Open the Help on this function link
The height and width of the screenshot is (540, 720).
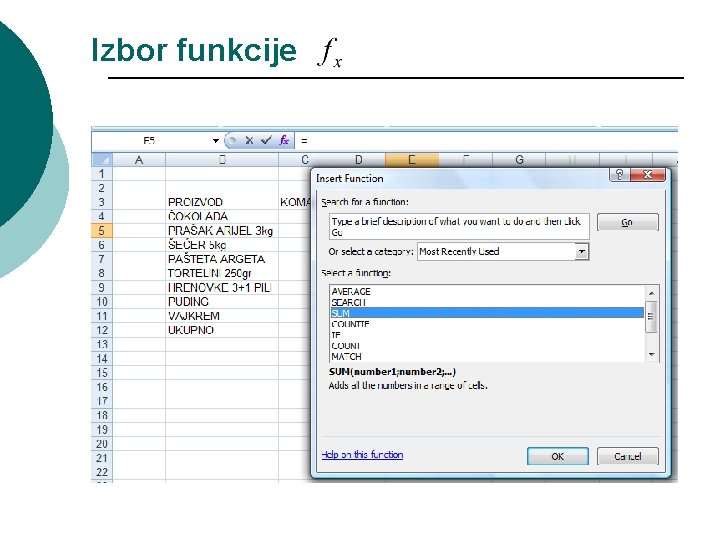pyautogui.click(x=362, y=455)
